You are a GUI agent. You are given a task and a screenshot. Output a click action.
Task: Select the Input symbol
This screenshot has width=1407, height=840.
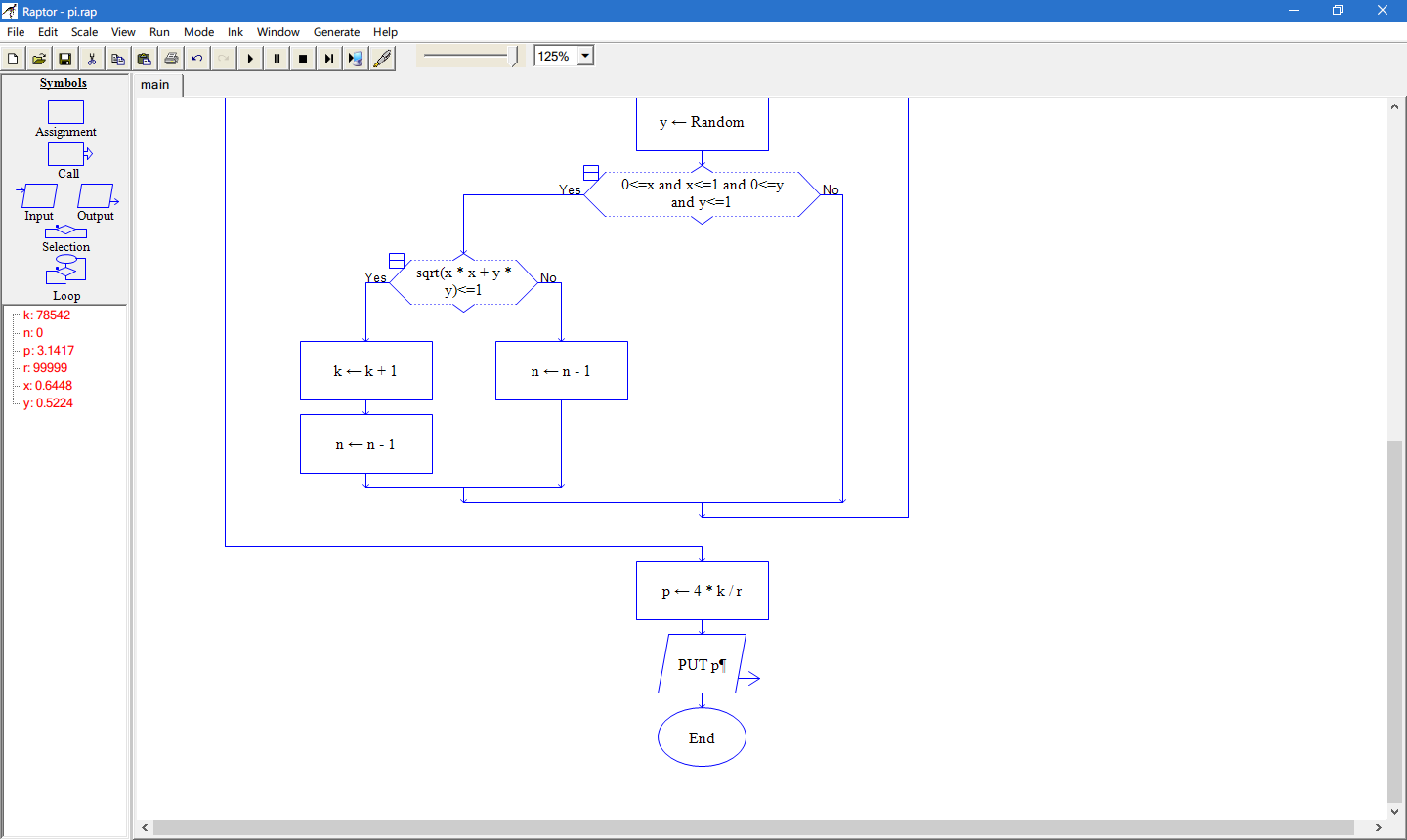click(x=38, y=195)
